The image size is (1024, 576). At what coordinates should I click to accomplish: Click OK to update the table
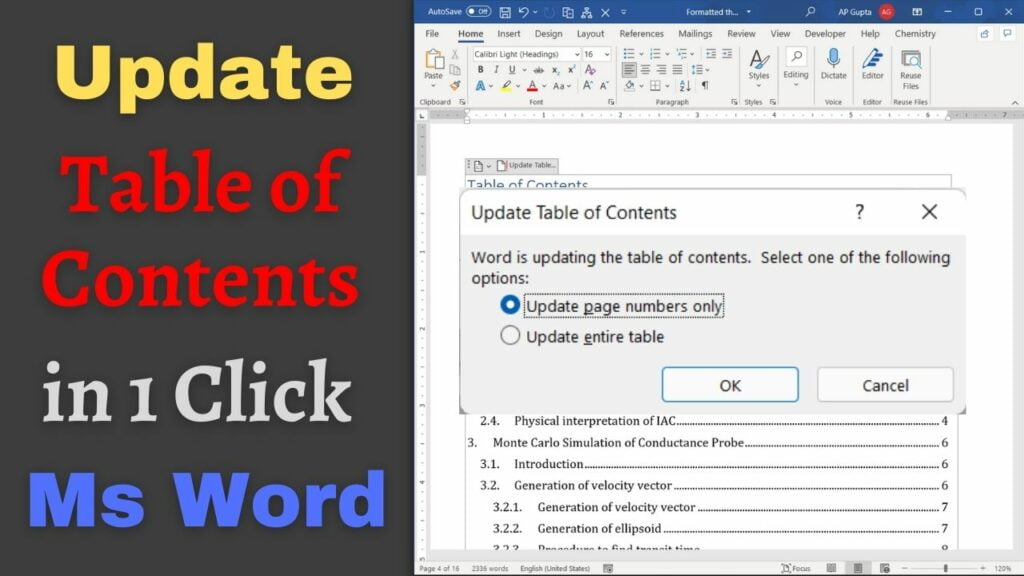tap(729, 385)
